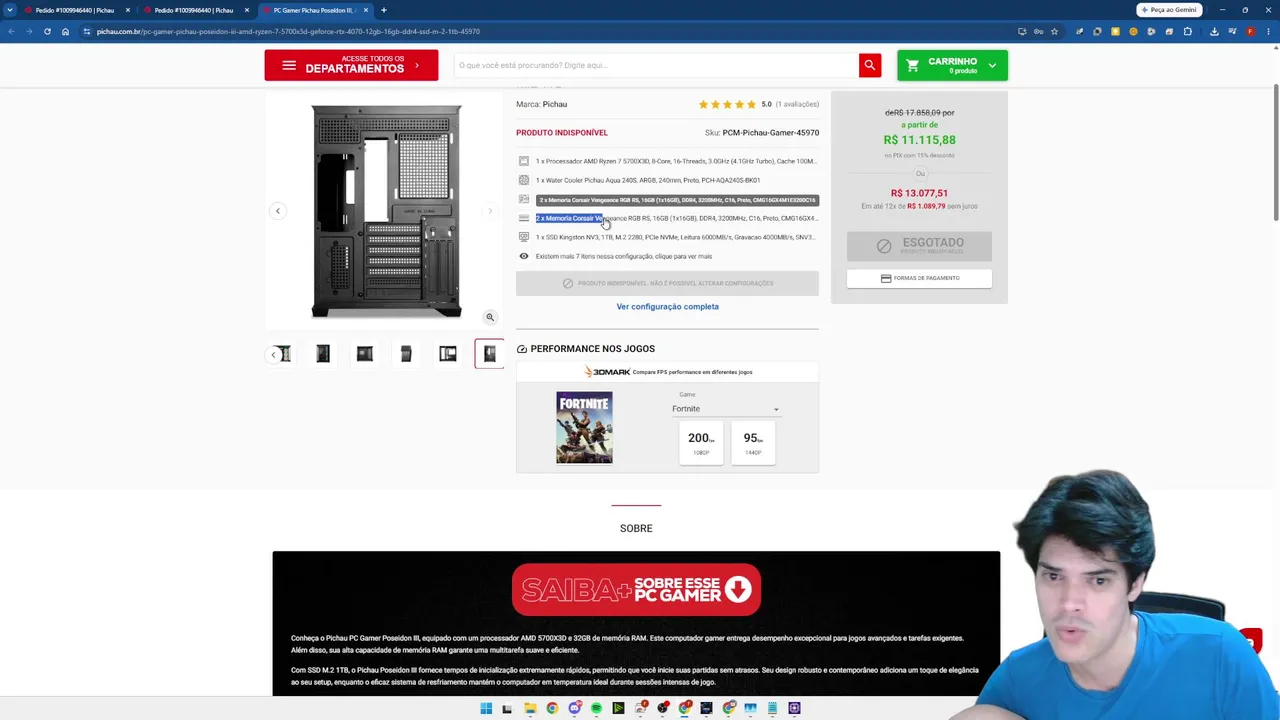
Task: Click the Sku PCM-Pichau-Gamer-45970 text
Action: (x=762, y=132)
